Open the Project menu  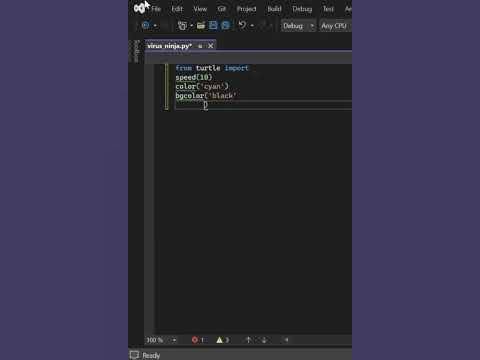[246, 9]
